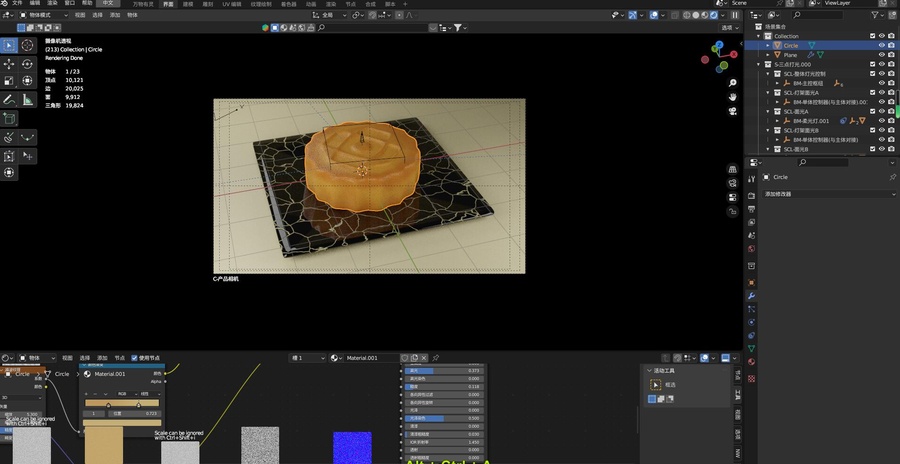Uncheck the S-三点打光.000 collection checkbox
Viewport: 900px width, 464px height.
(x=872, y=64)
